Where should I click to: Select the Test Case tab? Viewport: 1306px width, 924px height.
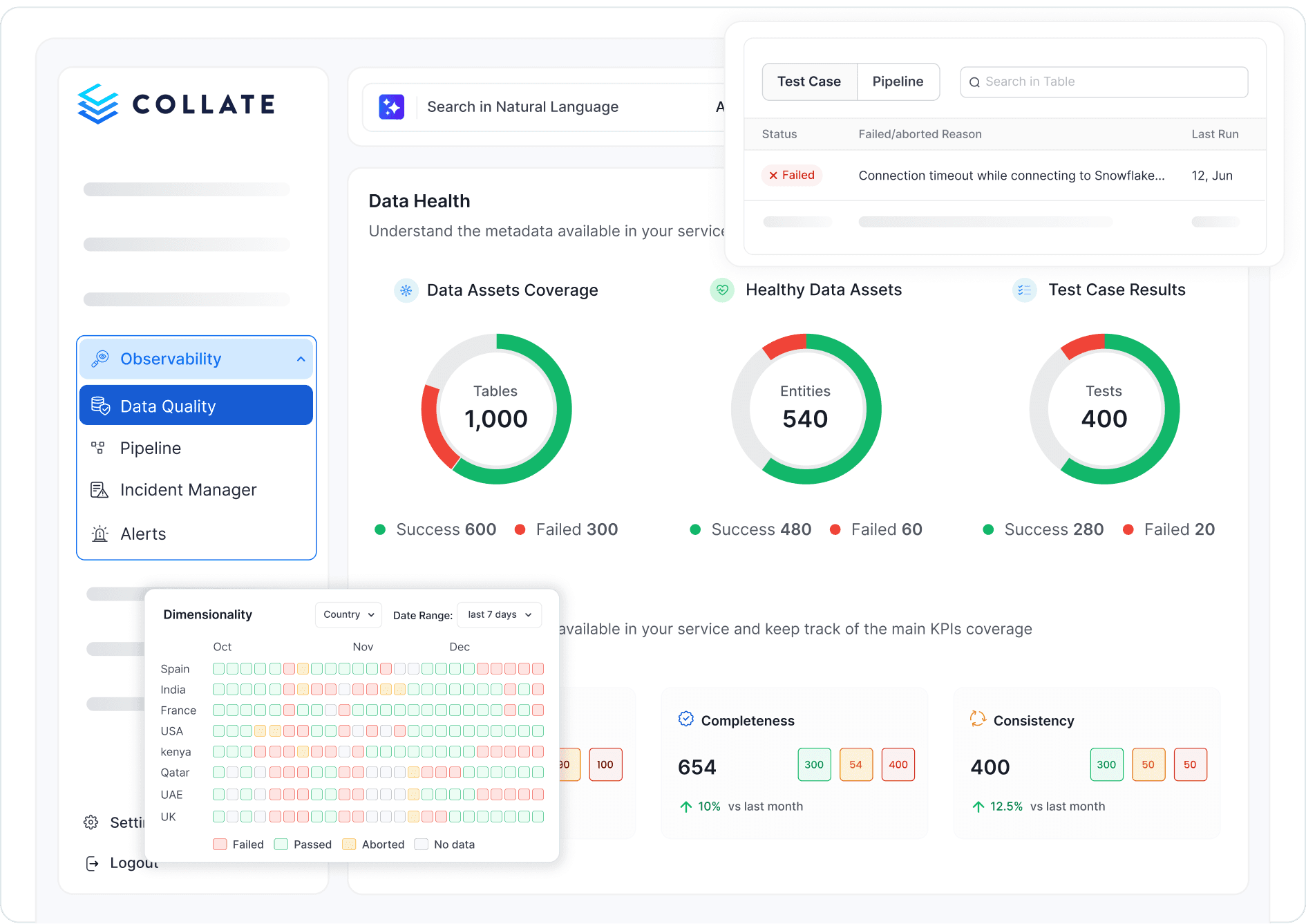(809, 82)
